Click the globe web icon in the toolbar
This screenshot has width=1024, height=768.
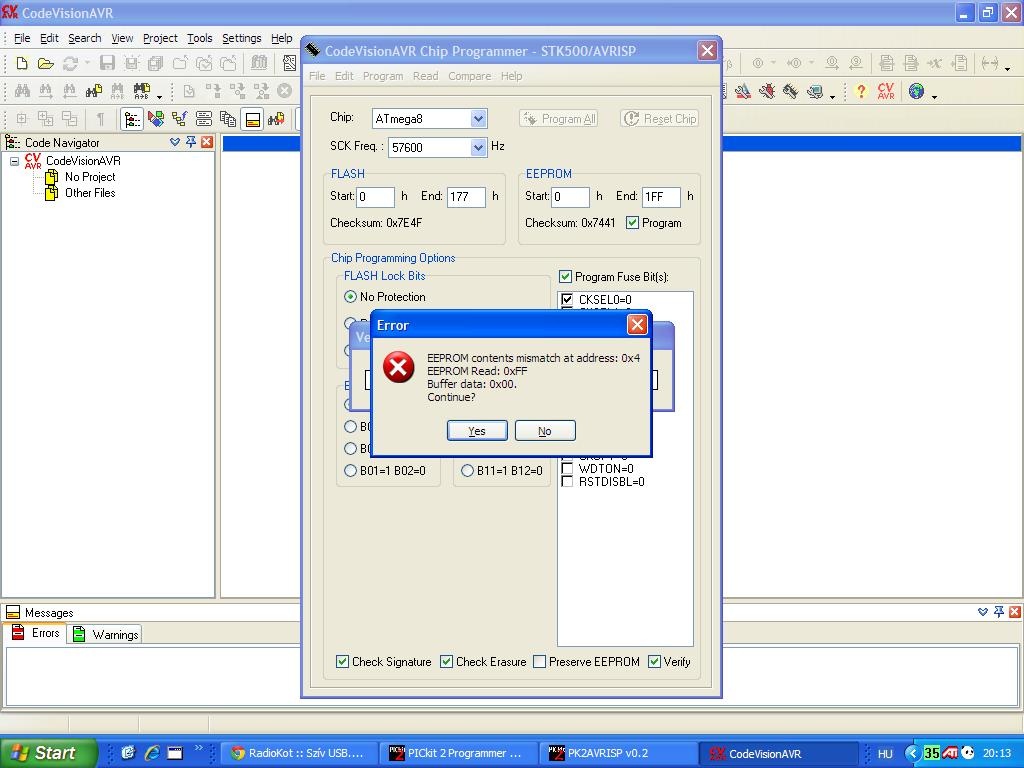click(x=916, y=91)
